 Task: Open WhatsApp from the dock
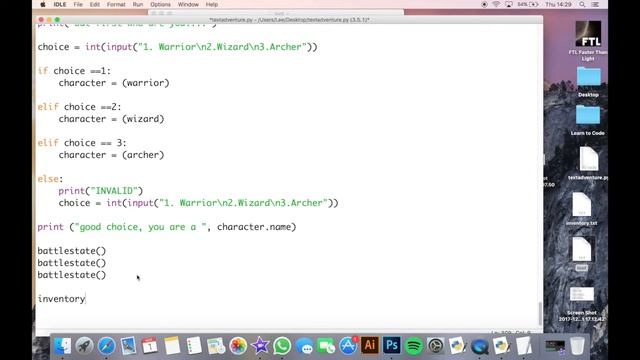click(282, 346)
